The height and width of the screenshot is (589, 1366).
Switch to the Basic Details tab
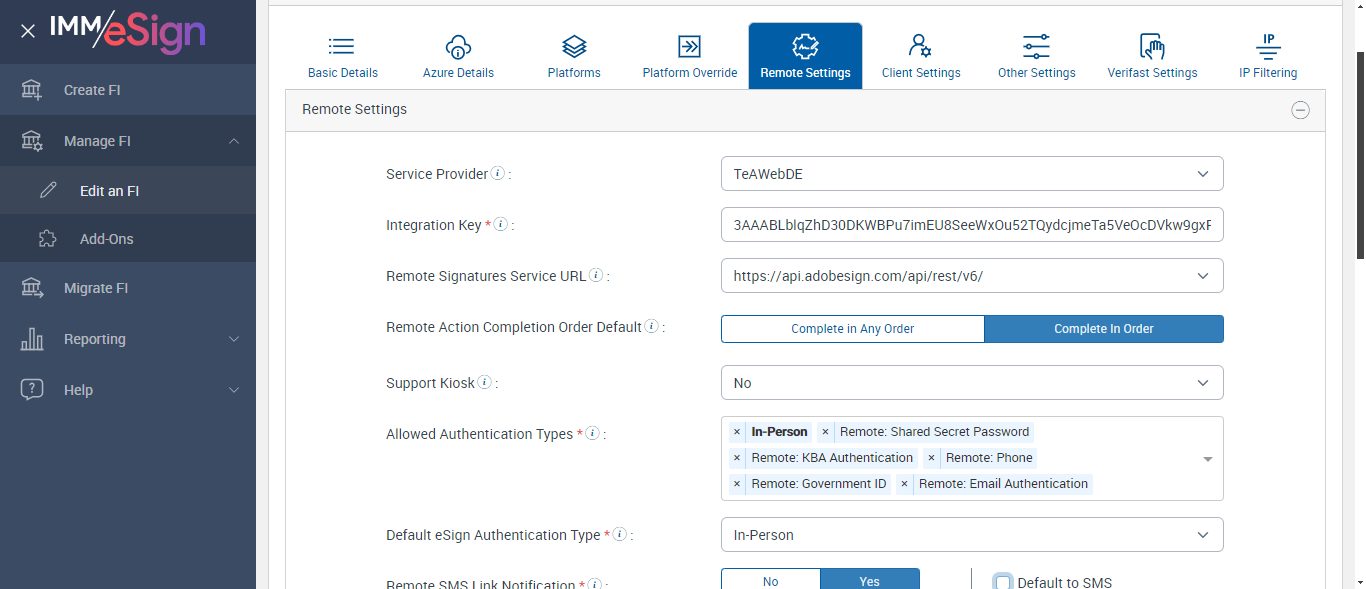pyautogui.click(x=343, y=56)
